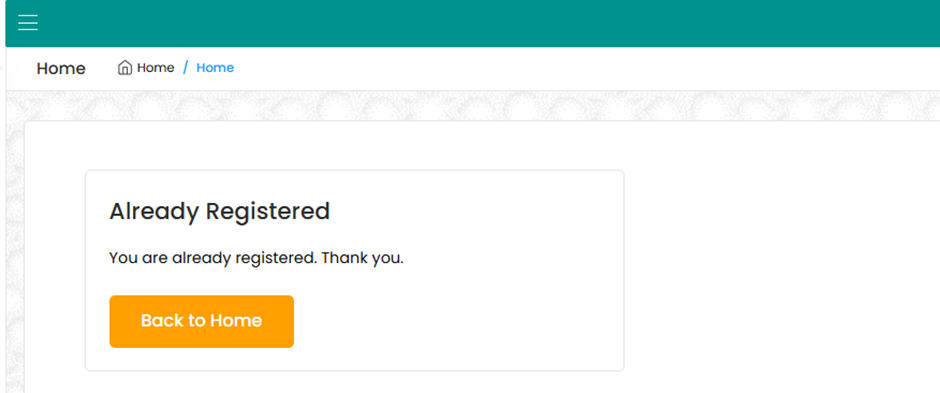Image resolution: width=940 pixels, height=393 pixels.
Task: Expand the navigation drawer with the menu icon
Action: click(x=28, y=23)
